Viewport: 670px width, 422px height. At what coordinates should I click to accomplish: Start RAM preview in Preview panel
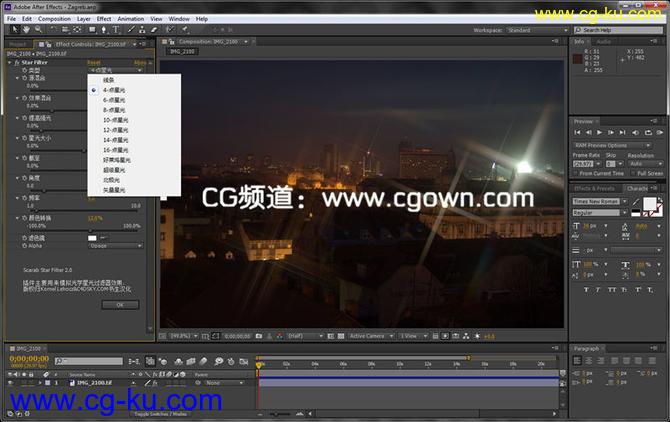point(660,132)
